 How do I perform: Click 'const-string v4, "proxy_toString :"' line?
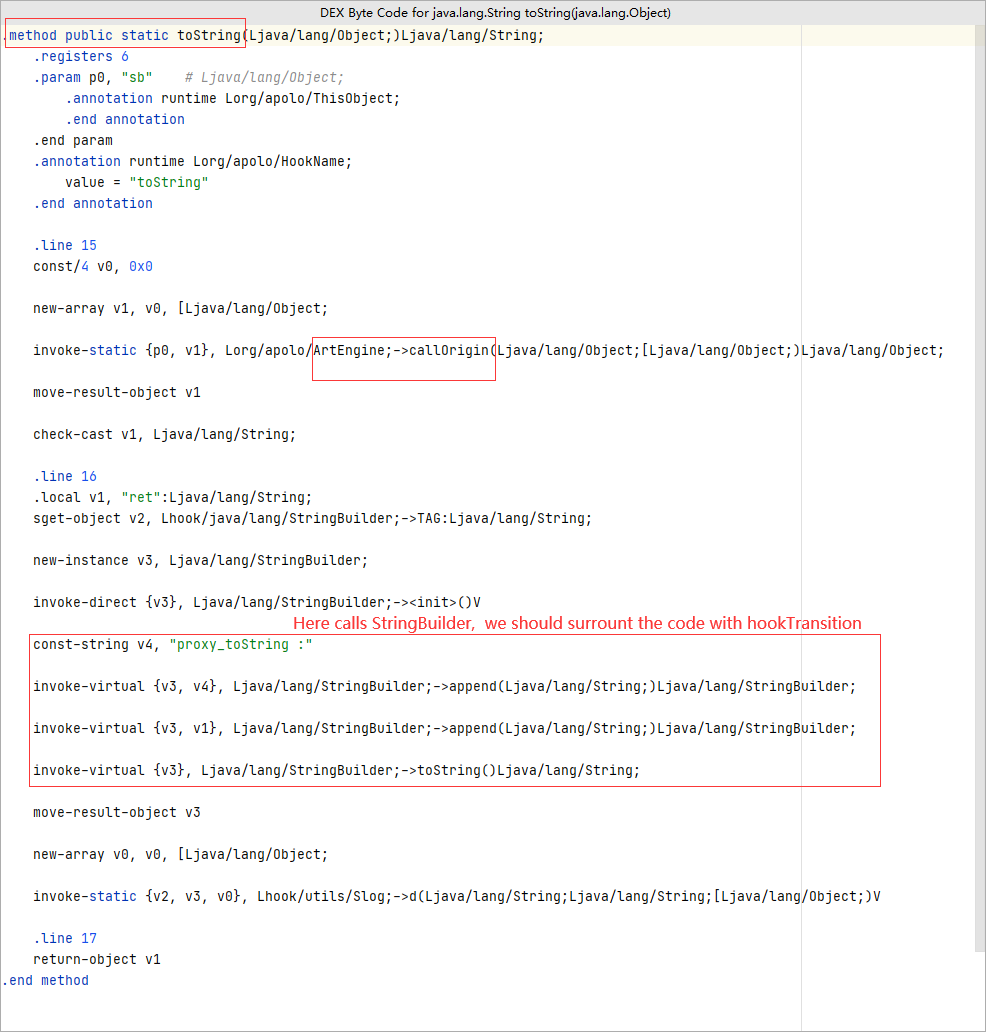pos(172,645)
